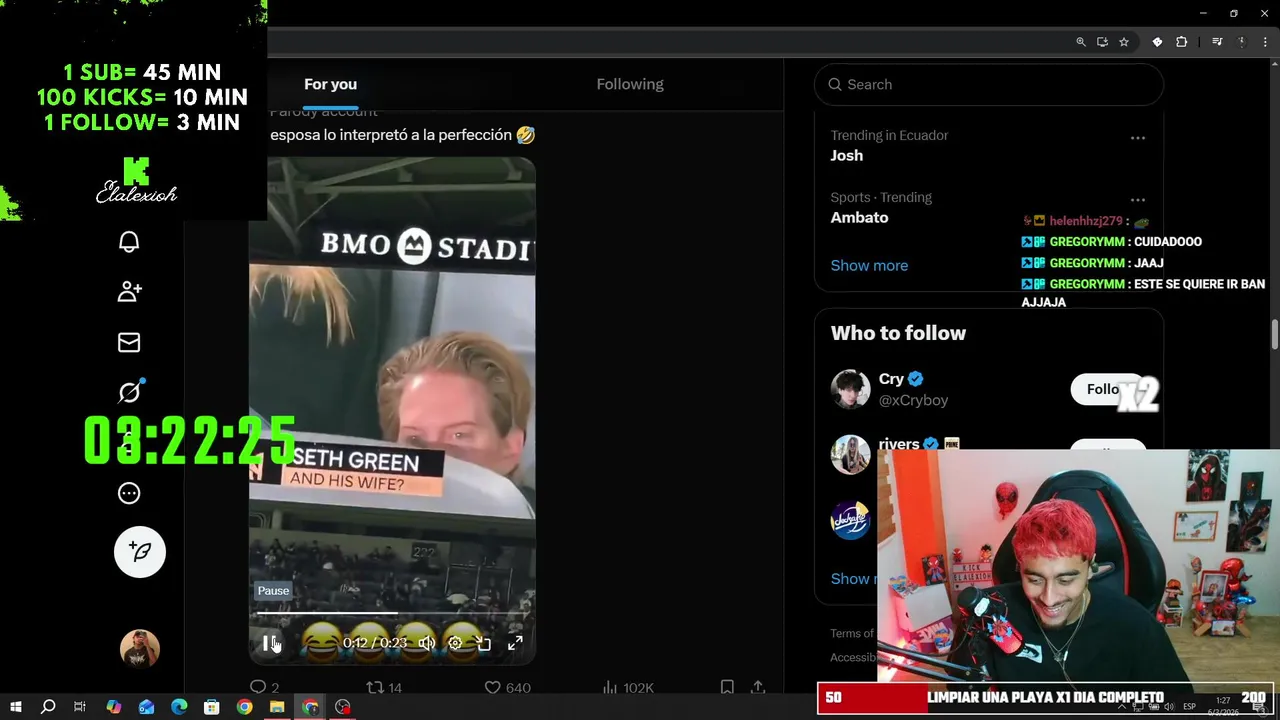This screenshot has height=720, width=1280.
Task: Open the rivers profile name link
Action: (898, 443)
